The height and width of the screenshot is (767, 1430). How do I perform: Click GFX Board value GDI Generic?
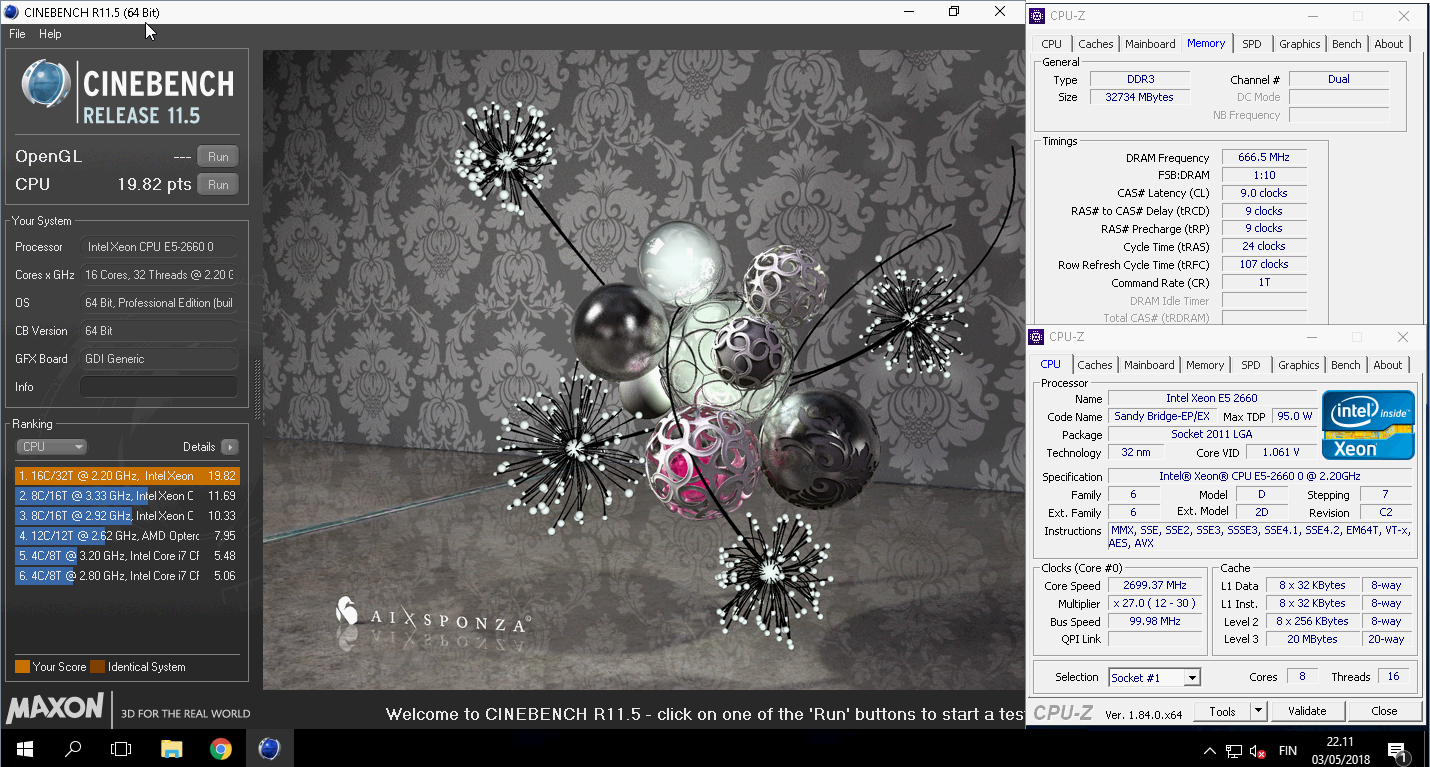pyautogui.click(x=159, y=359)
